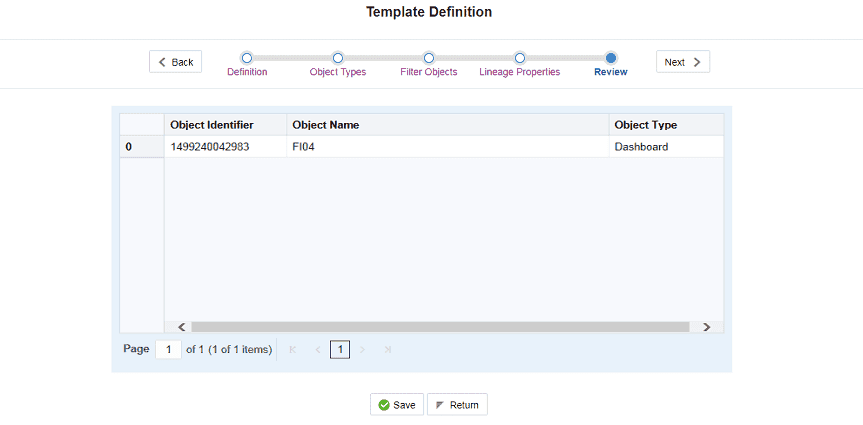Focus the Page number input field
Viewport: 863px width, 425px height.
(168, 350)
